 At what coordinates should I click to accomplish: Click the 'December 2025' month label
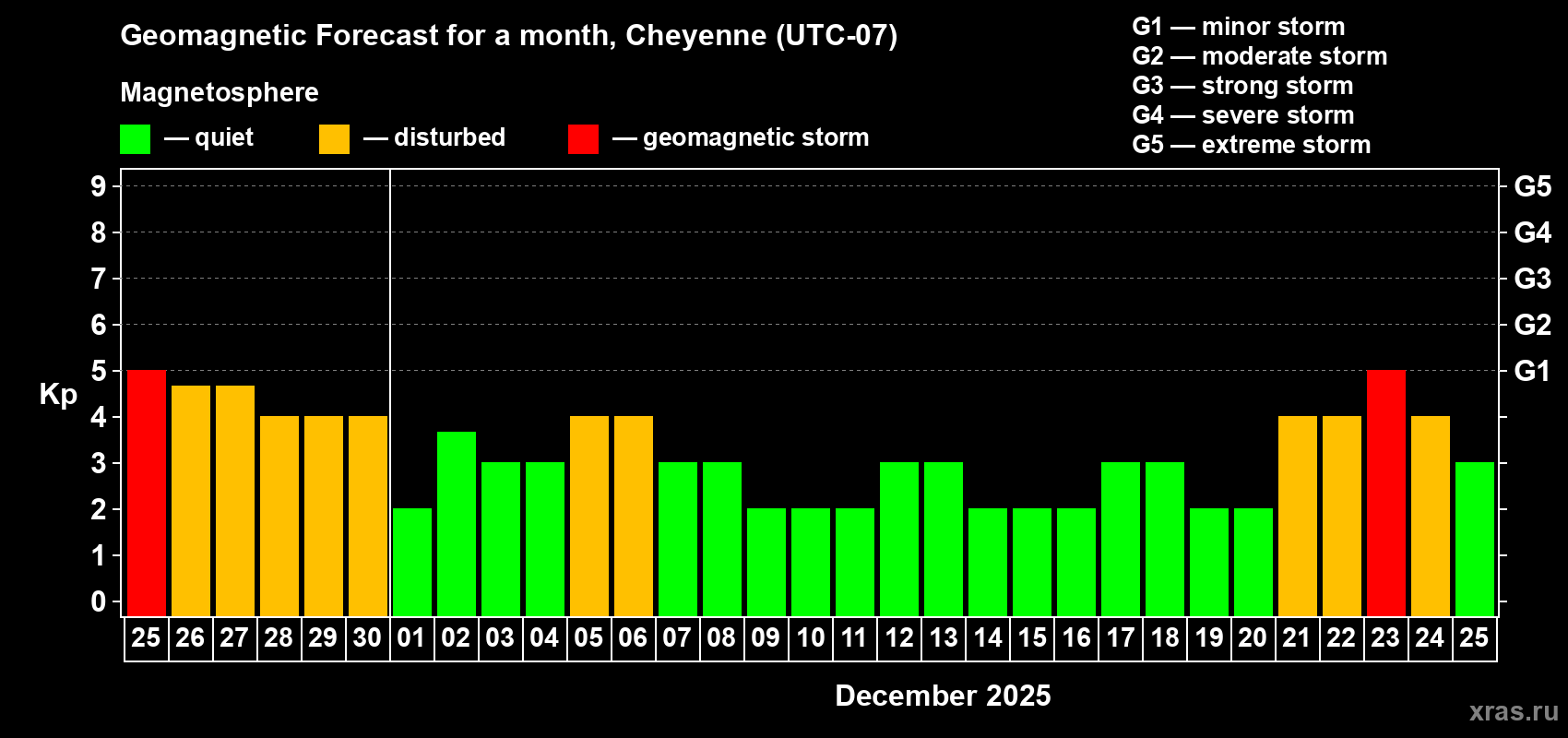coord(943,696)
